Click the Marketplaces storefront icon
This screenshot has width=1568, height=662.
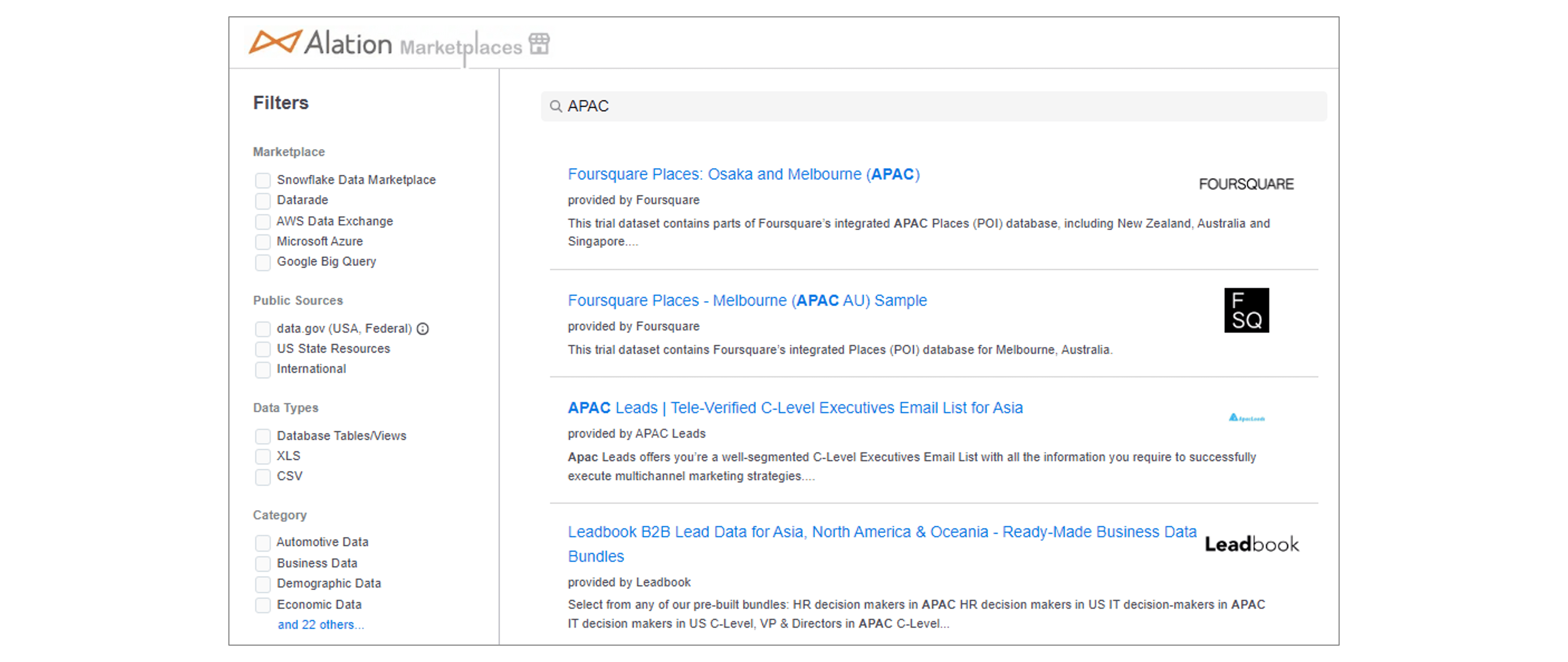(x=539, y=44)
